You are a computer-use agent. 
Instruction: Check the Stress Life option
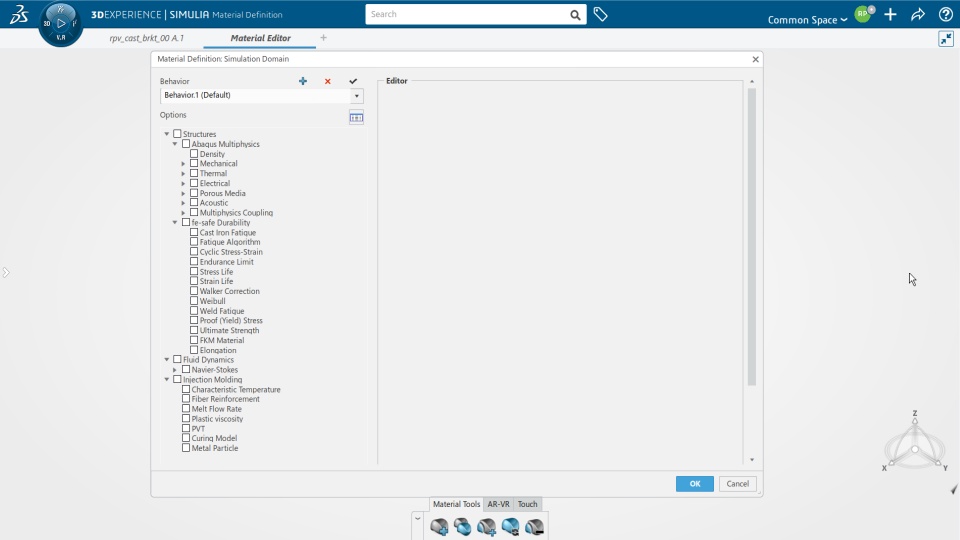click(194, 271)
